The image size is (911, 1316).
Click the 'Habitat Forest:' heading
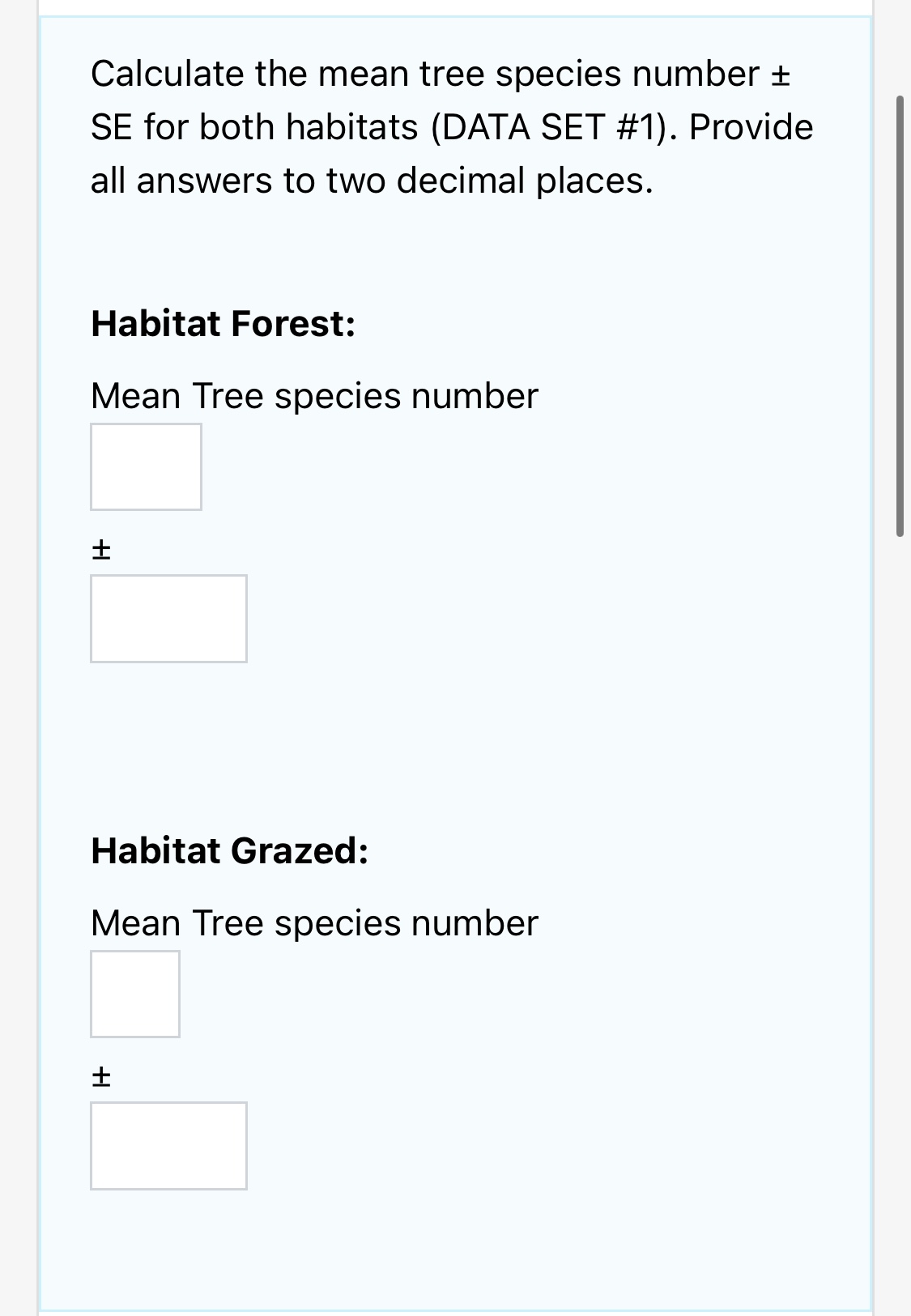coord(223,324)
